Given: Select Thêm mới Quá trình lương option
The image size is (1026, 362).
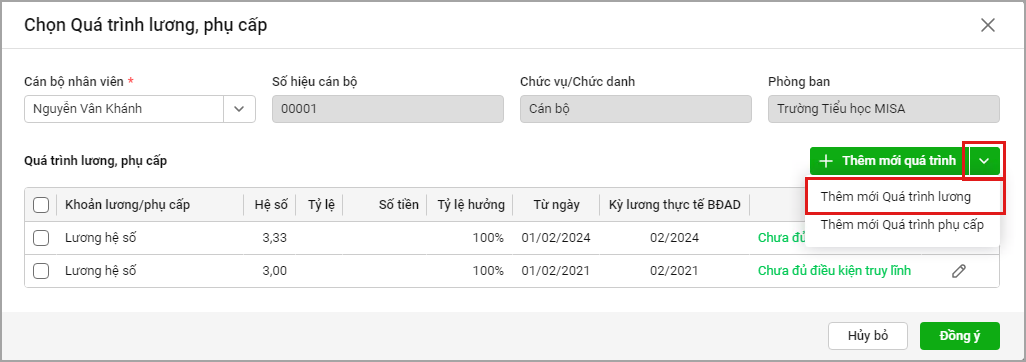Looking at the screenshot, I should pos(895,196).
